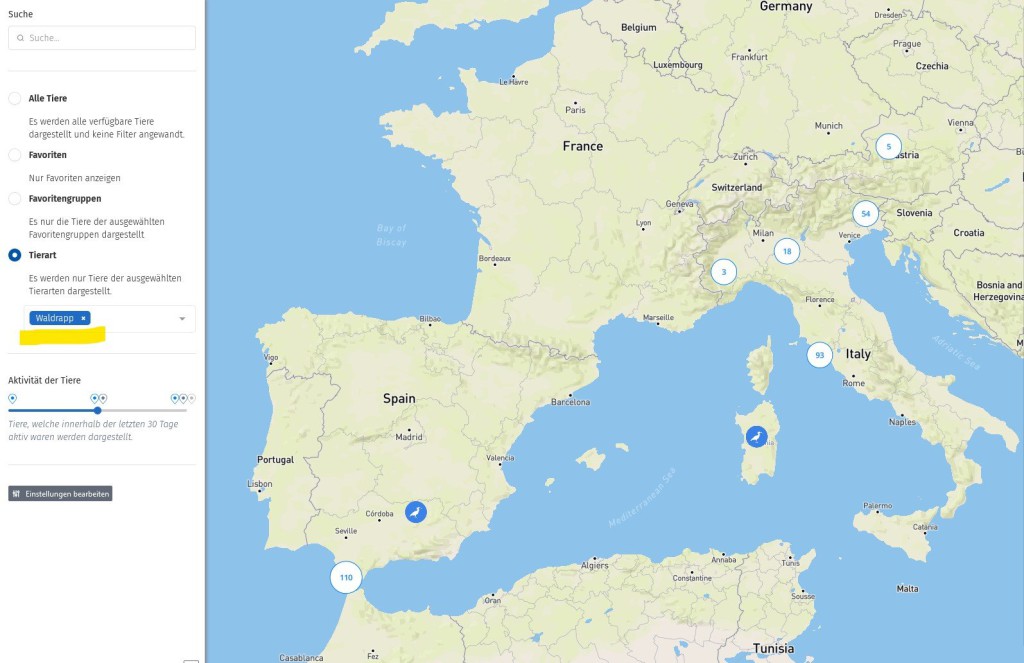Click Einstellungen bearbeiten button

tap(60, 493)
